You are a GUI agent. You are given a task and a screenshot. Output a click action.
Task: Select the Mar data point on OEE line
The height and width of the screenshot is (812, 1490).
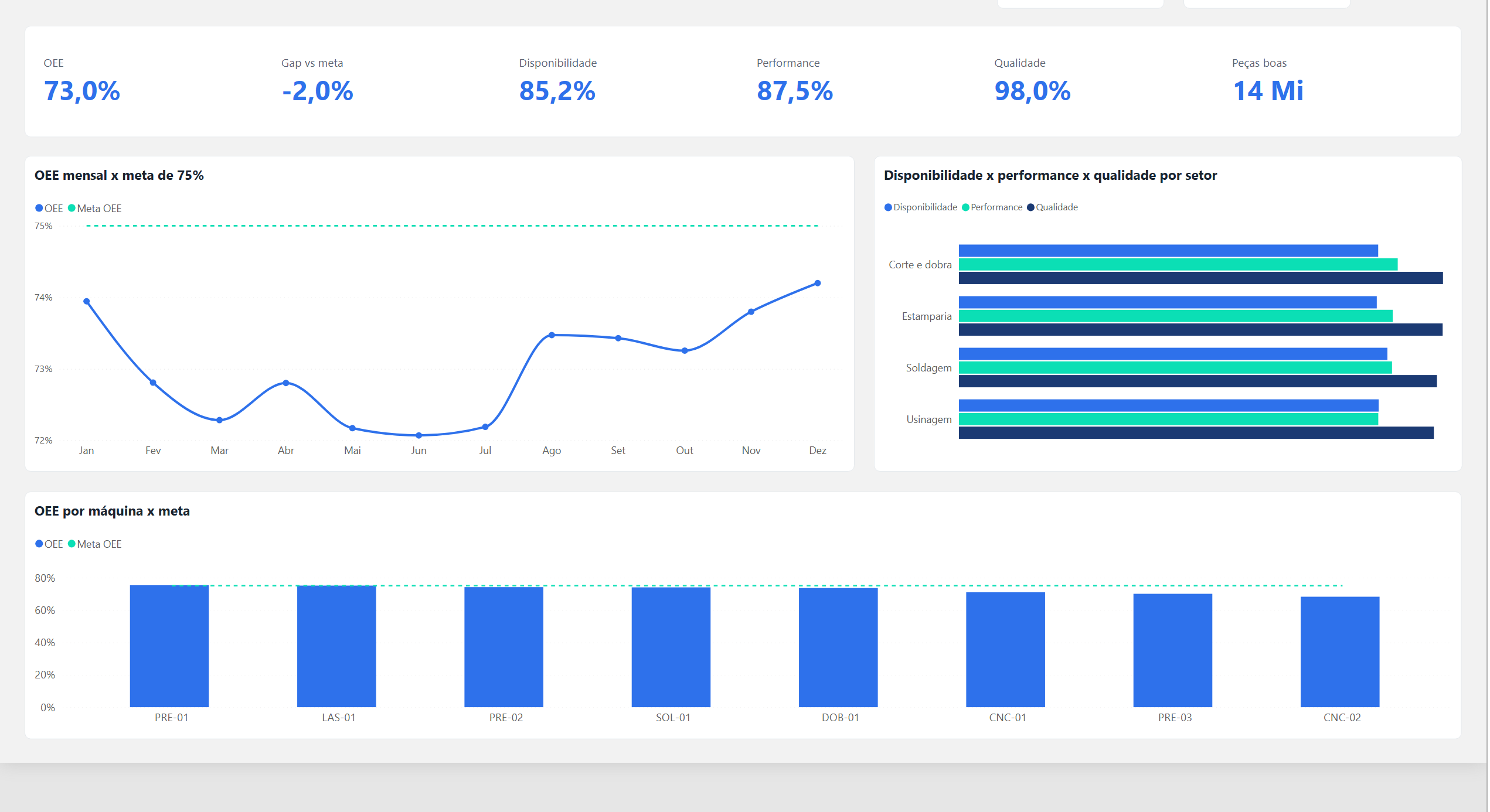220,420
